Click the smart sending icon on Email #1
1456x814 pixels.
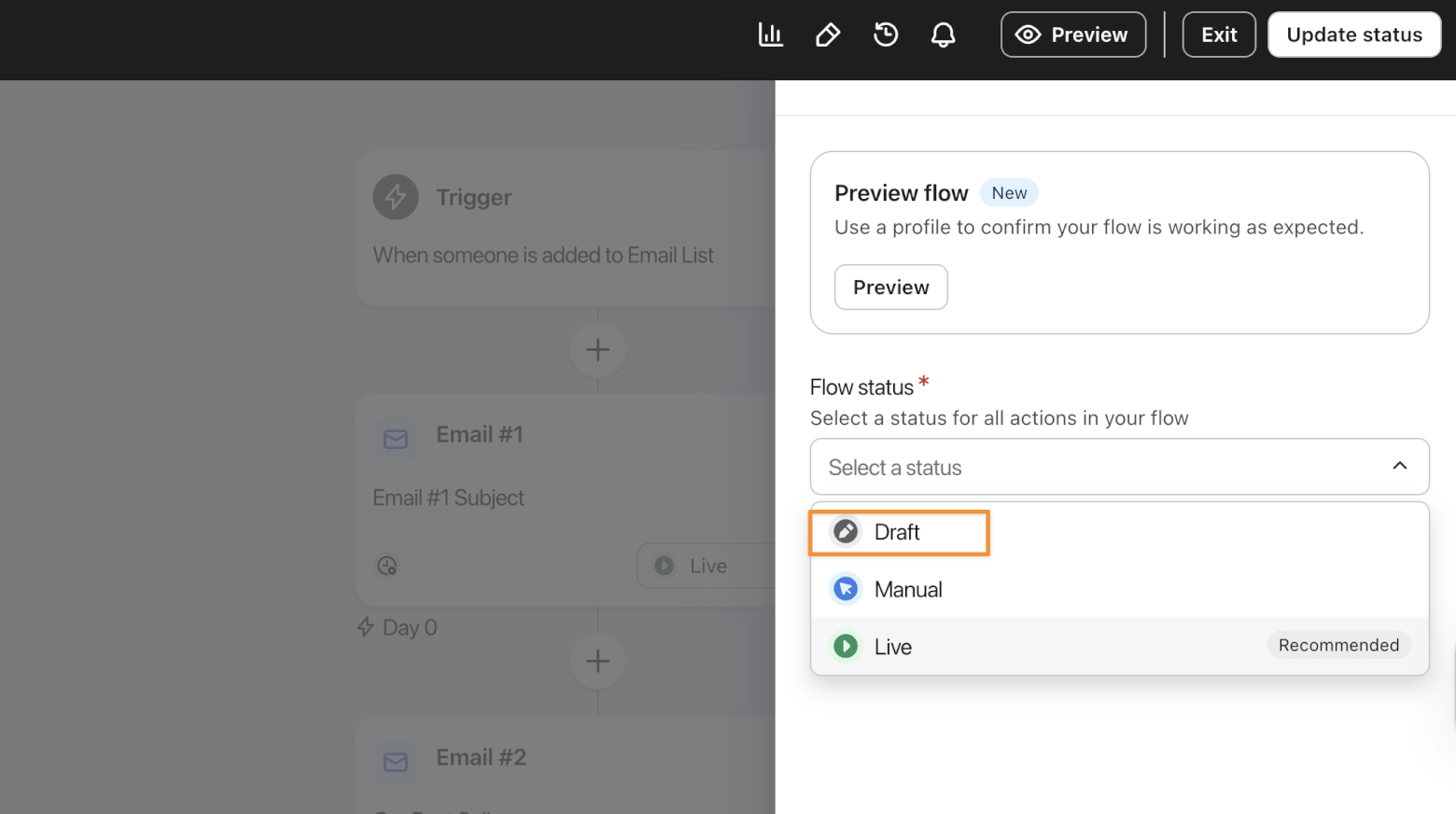tap(387, 566)
